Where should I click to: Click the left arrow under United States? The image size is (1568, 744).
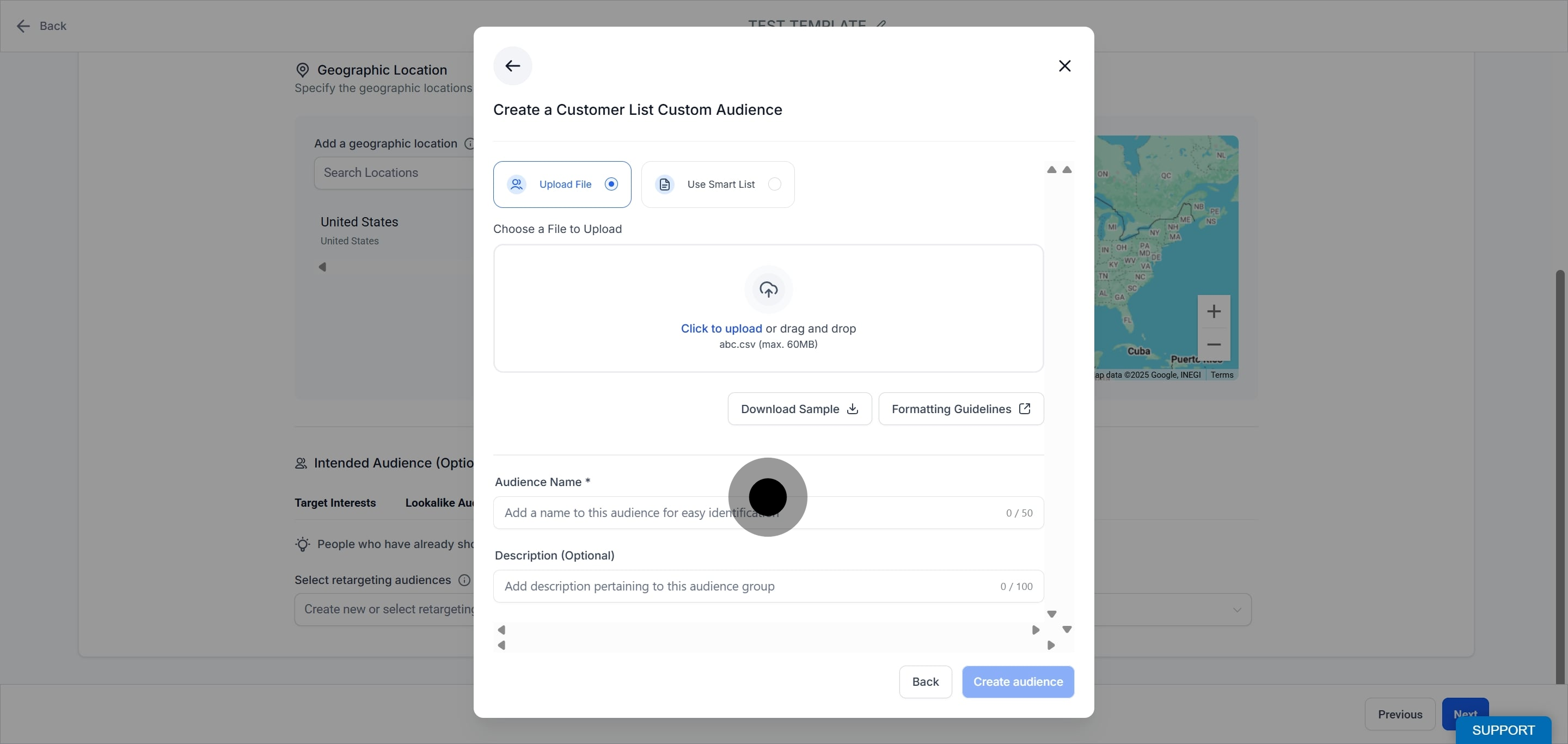(322, 267)
